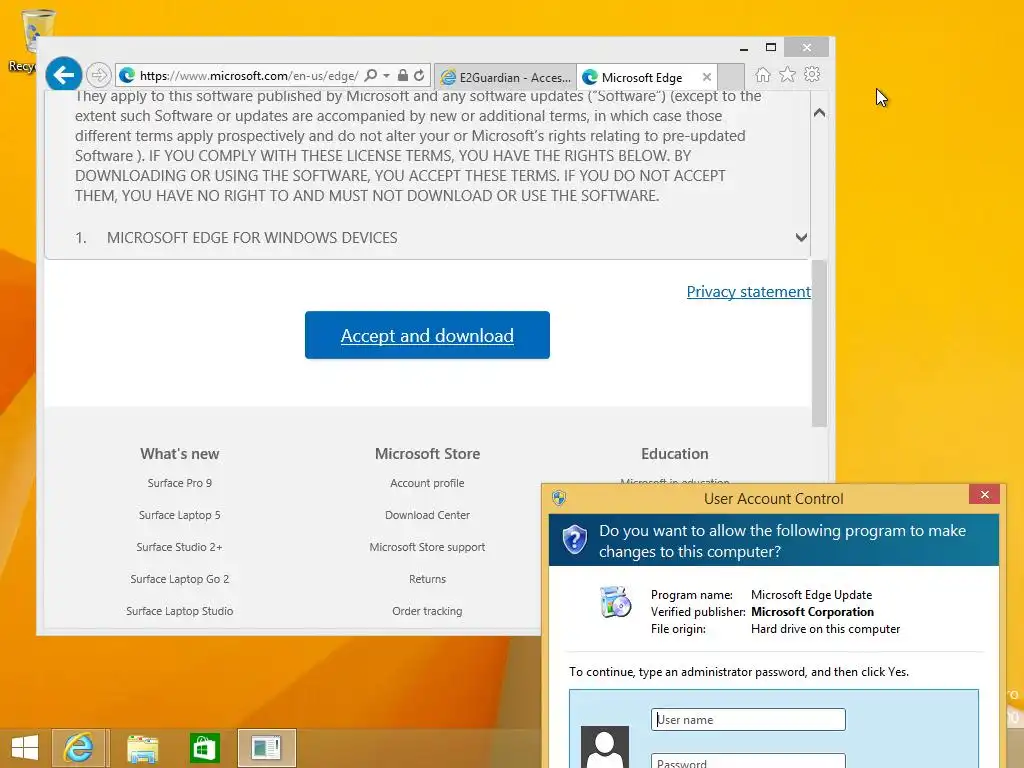
Task: Open Surface Laptop 5 link
Action: pos(180,515)
